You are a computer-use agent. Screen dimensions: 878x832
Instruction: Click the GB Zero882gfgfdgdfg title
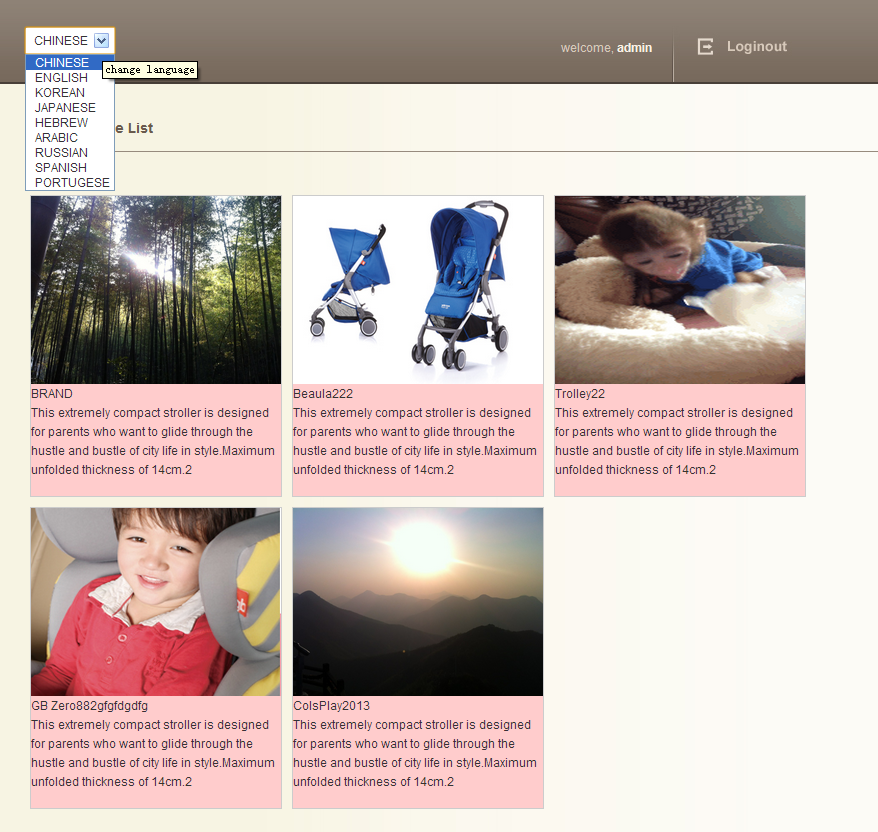click(90, 706)
